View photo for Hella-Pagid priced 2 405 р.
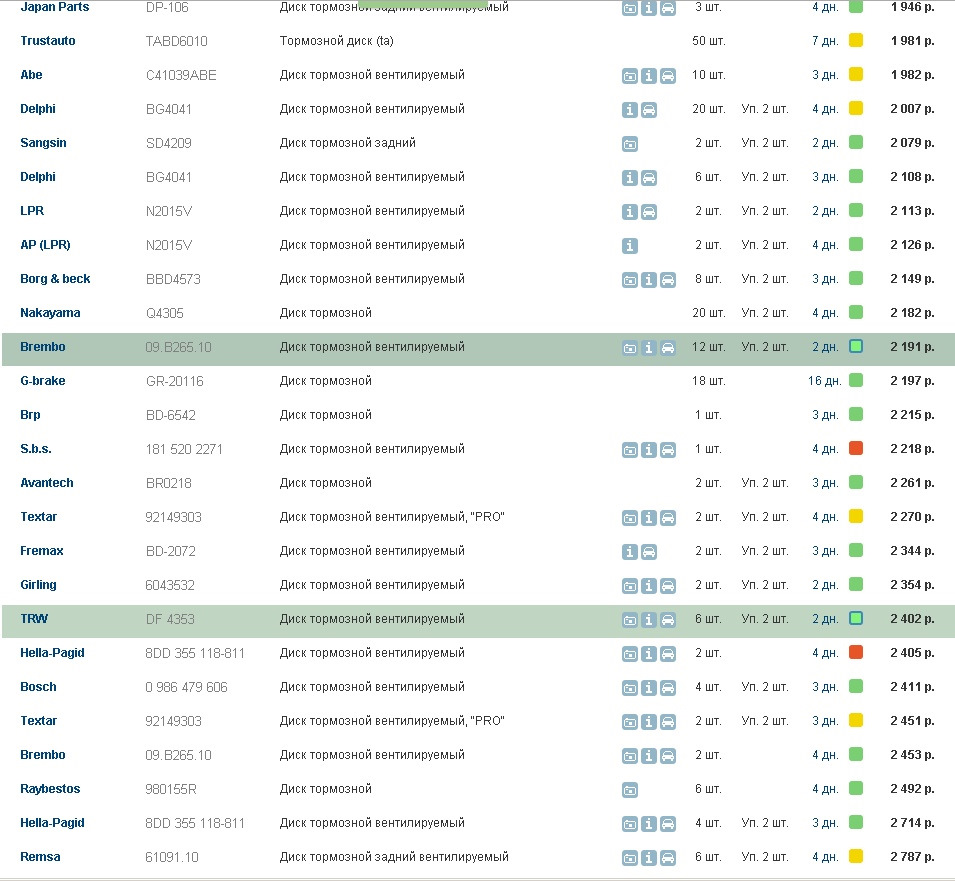955x881 pixels. coord(630,654)
